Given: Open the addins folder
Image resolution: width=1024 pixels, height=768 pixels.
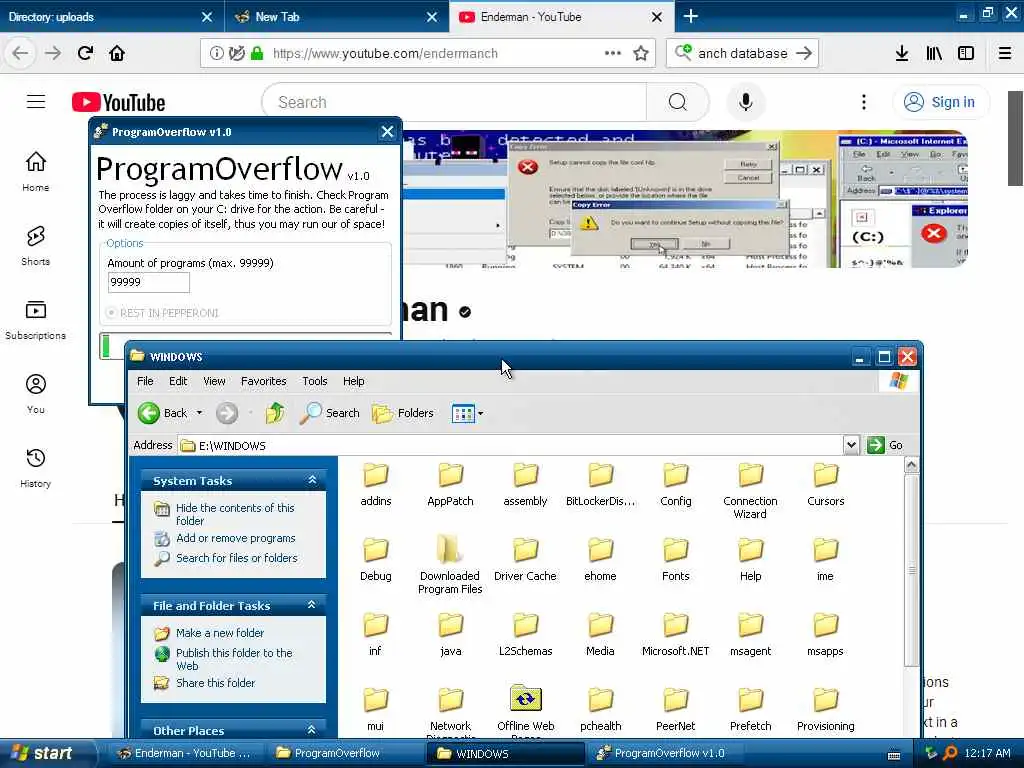Looking at the screenshot, I should point(376,484).
